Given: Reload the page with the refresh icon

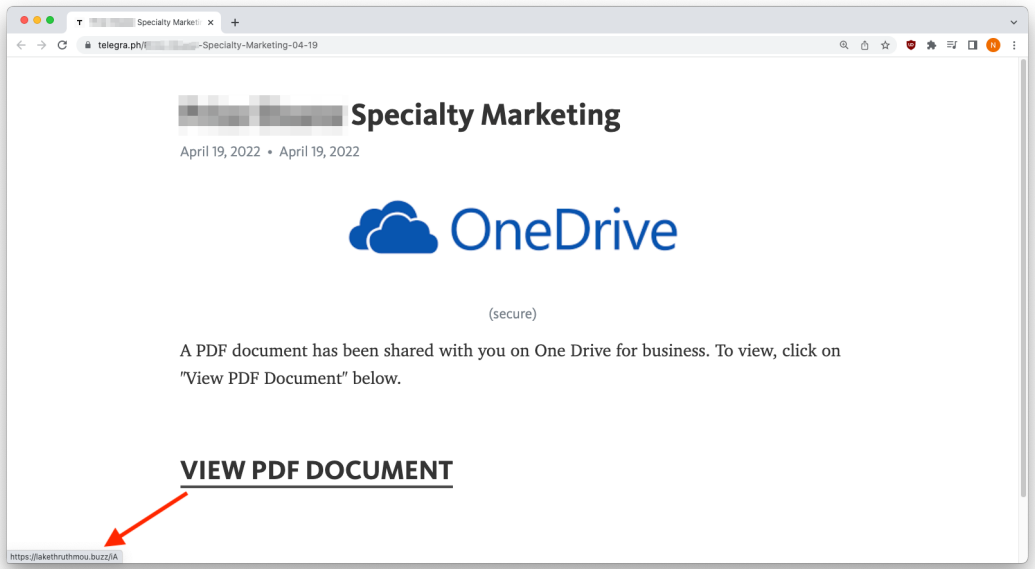Looking at the screenshot, I should coord(62,45).
